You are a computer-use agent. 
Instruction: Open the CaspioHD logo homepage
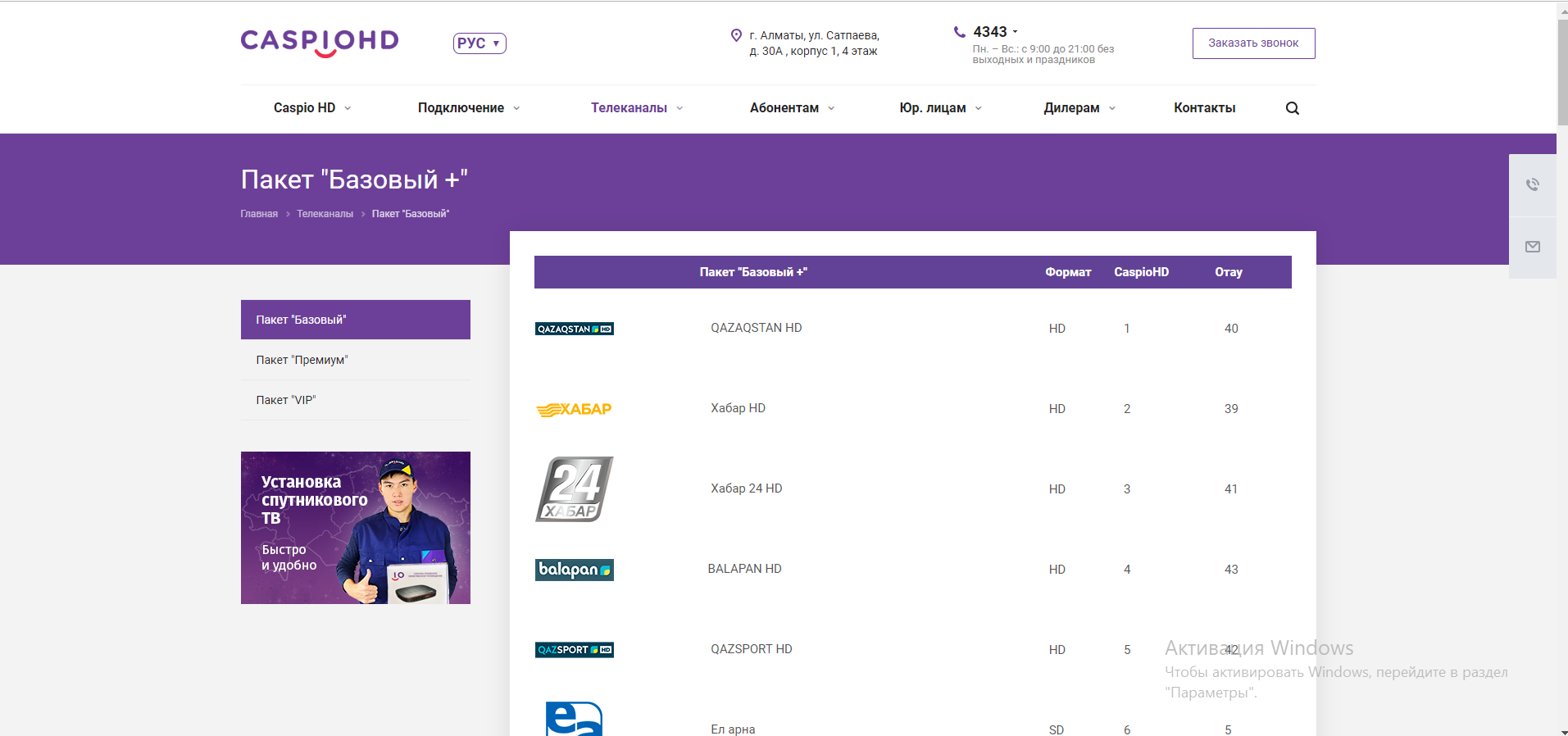[320, 43]
